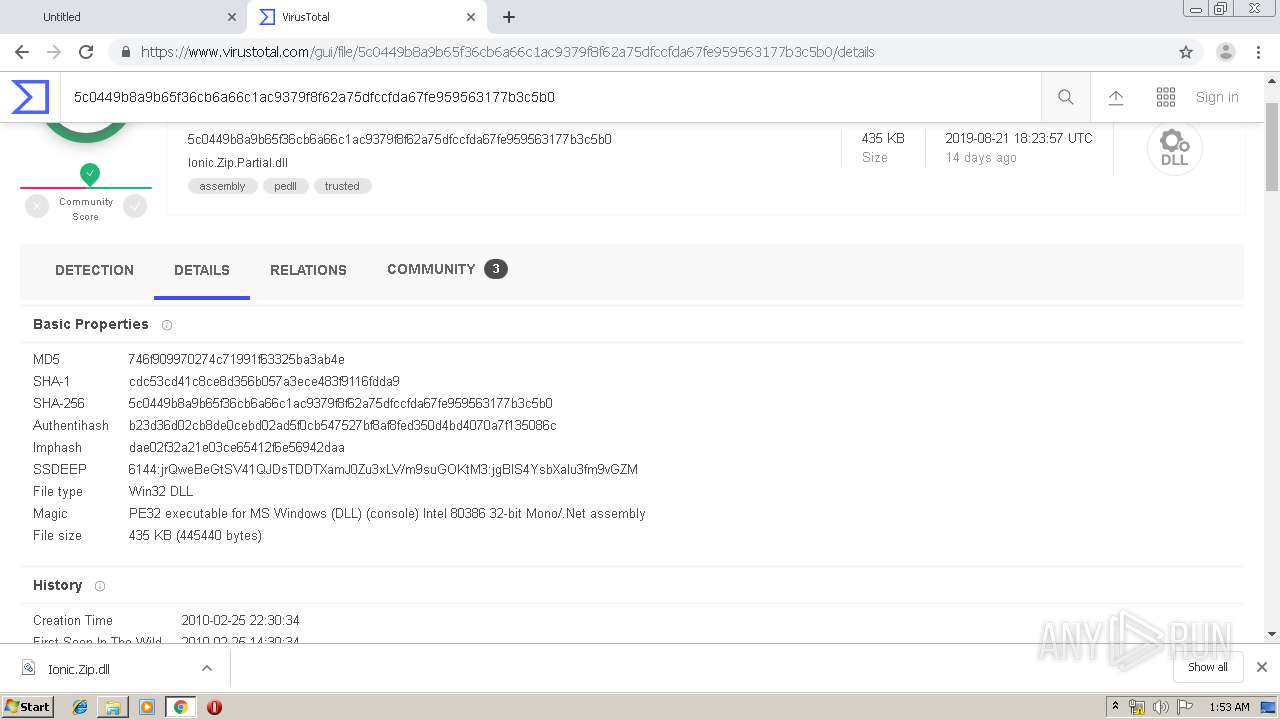
Task: Click the system clock 1:53 AM
Action: click(1229, 707)
